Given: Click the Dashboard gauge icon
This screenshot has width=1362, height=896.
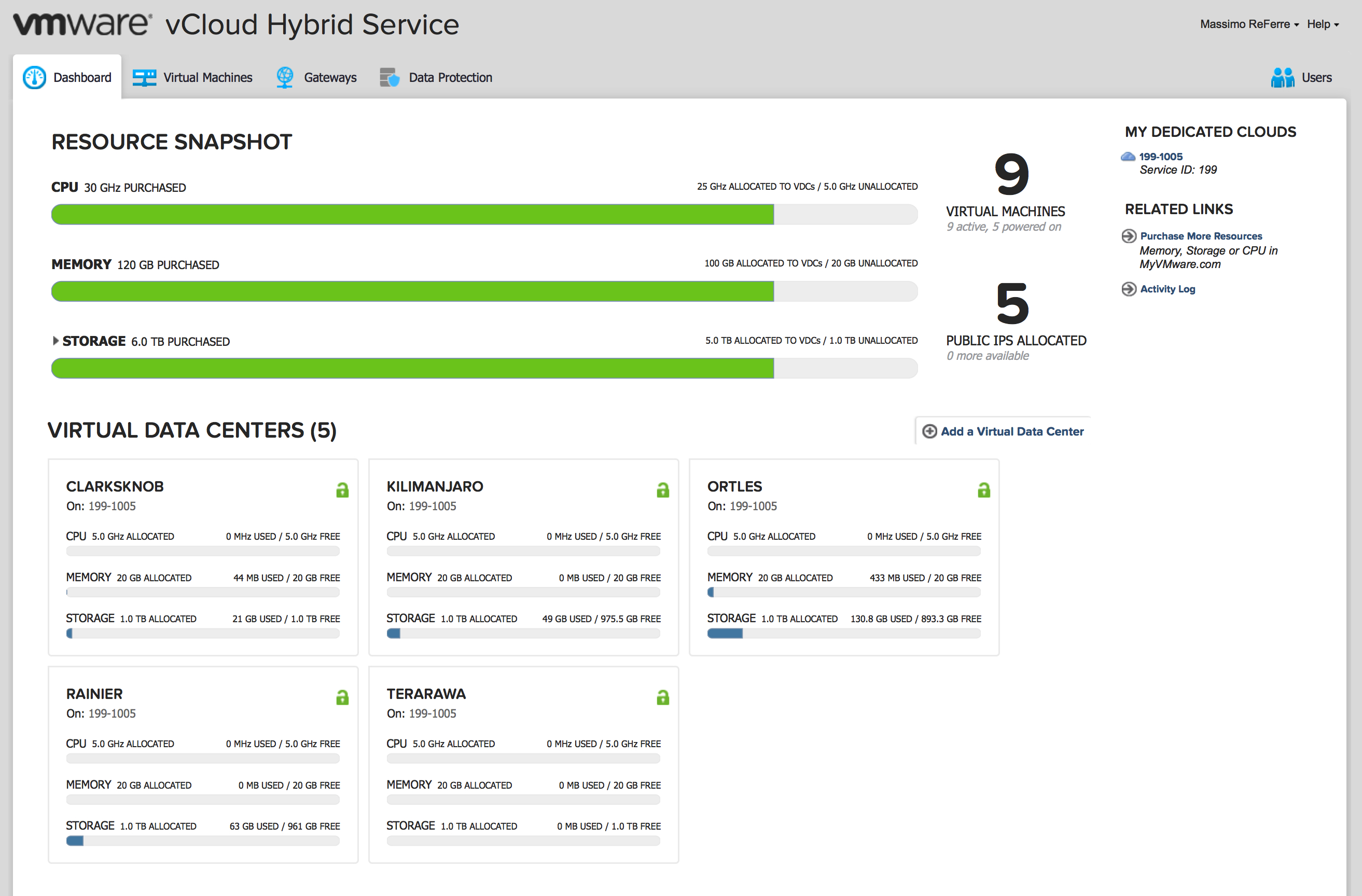Looking at the screenshot, I should click(x=34, y=77).
